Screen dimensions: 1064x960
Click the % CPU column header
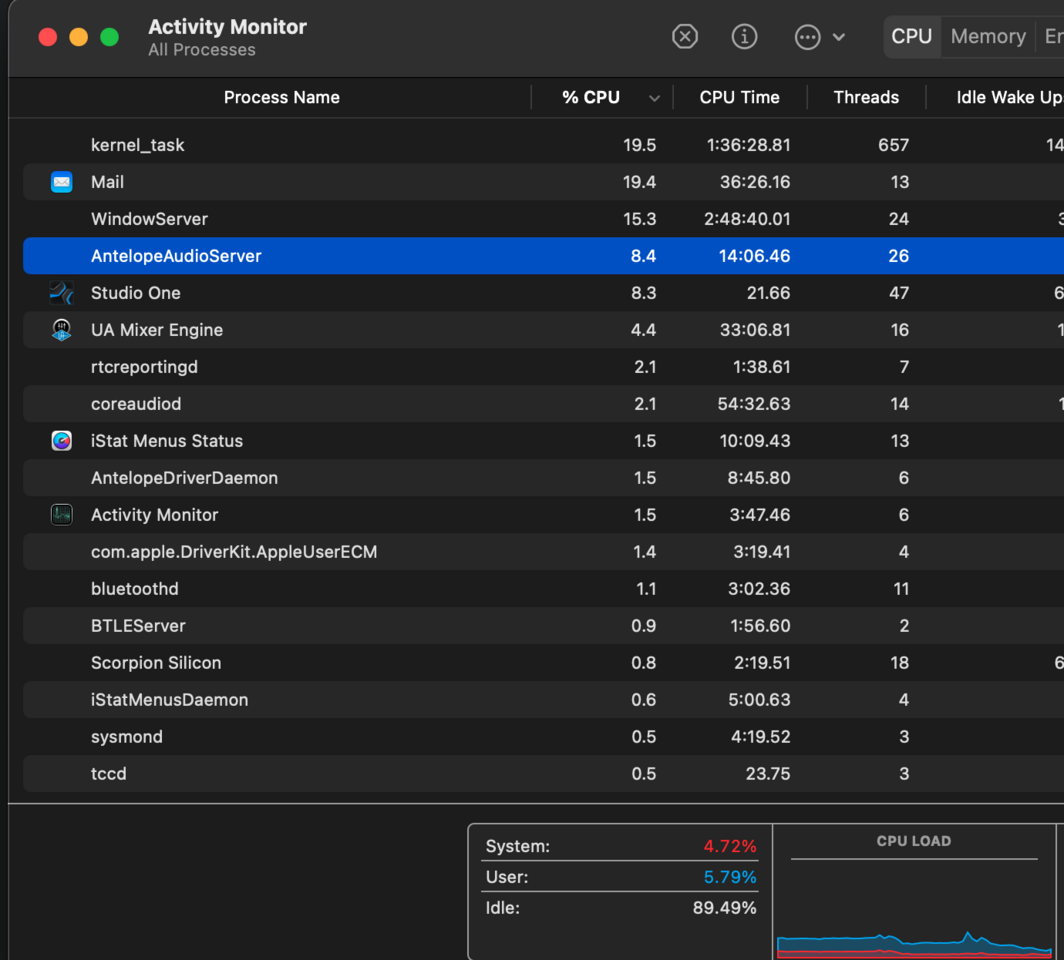(x=590, y=98)
